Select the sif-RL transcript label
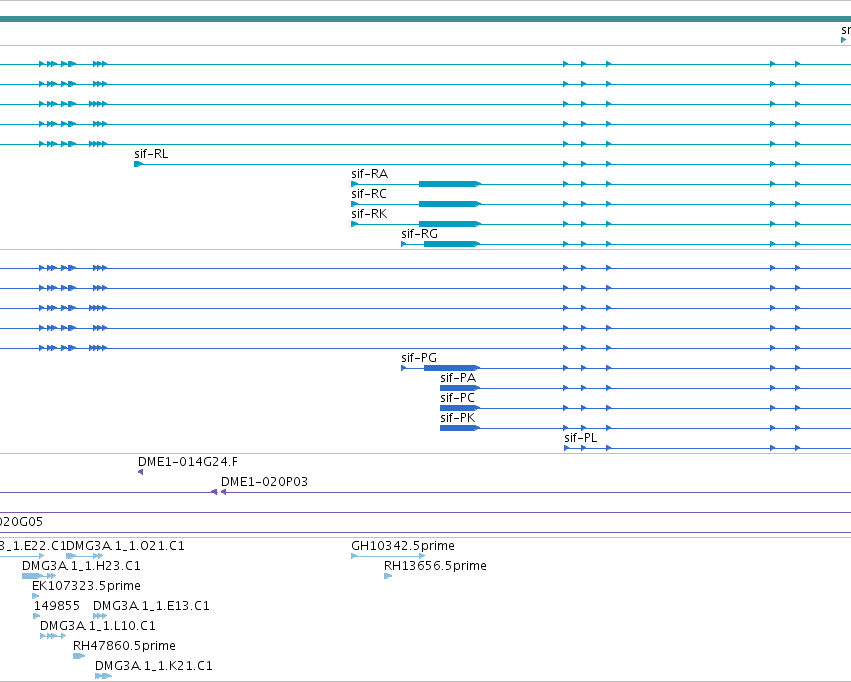 click(x=151, y=154)
